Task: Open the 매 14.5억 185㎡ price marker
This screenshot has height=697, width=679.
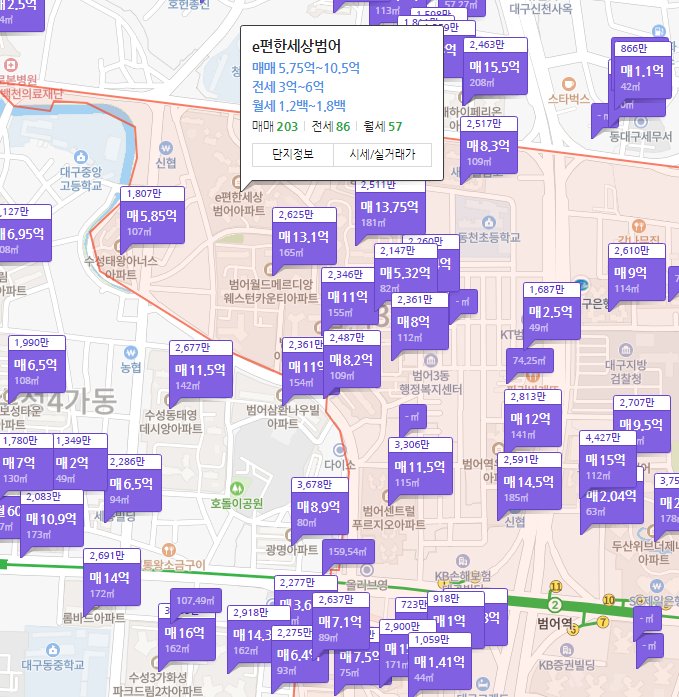Action: pyautogui.click(x=529, y=482)
